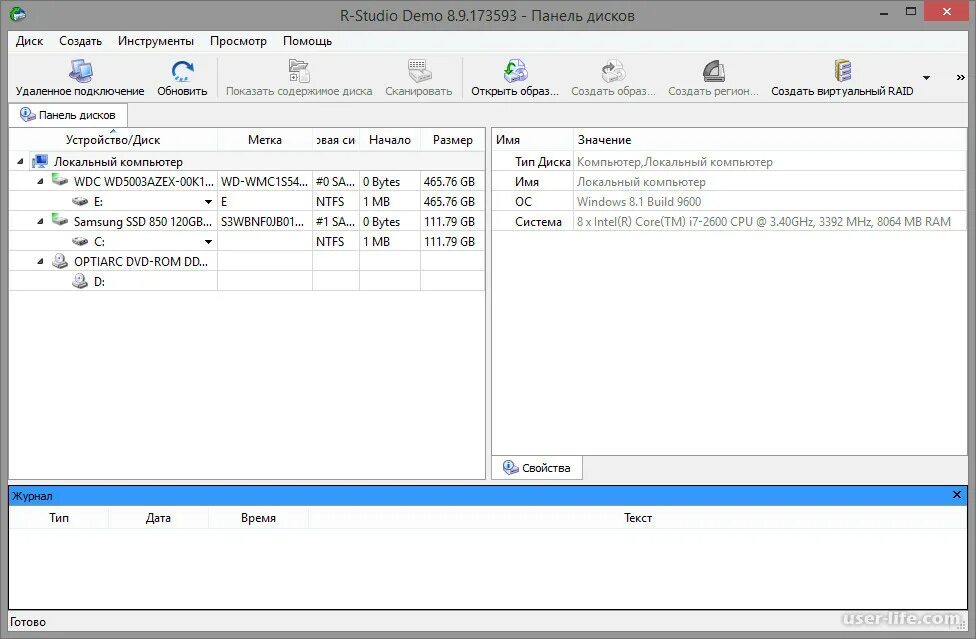This screenshot has height=639, width=976.
Task: Select label cell 'S3WBNF0JB01...'
Action: [x=265, y=222]
